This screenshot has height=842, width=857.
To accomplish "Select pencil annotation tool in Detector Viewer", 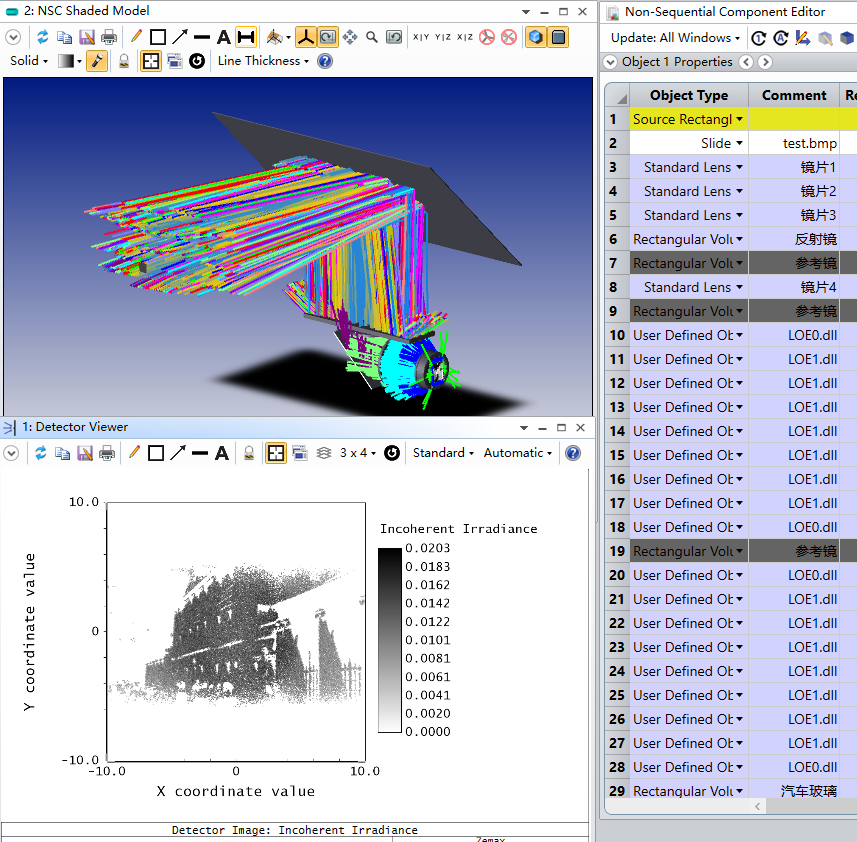I will pos(134,453).
